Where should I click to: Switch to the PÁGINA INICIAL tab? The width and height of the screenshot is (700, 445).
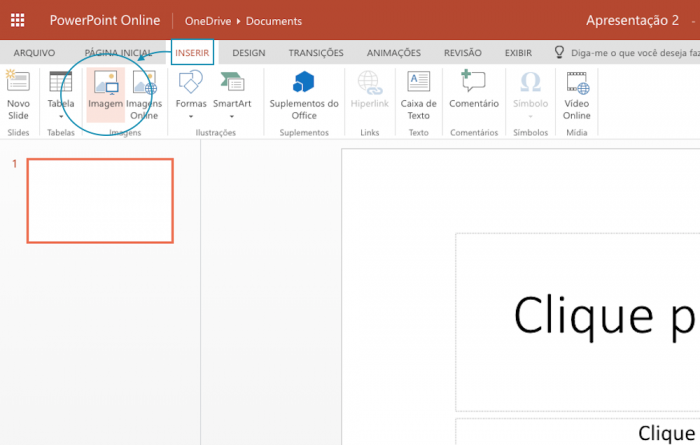[119, 53]
